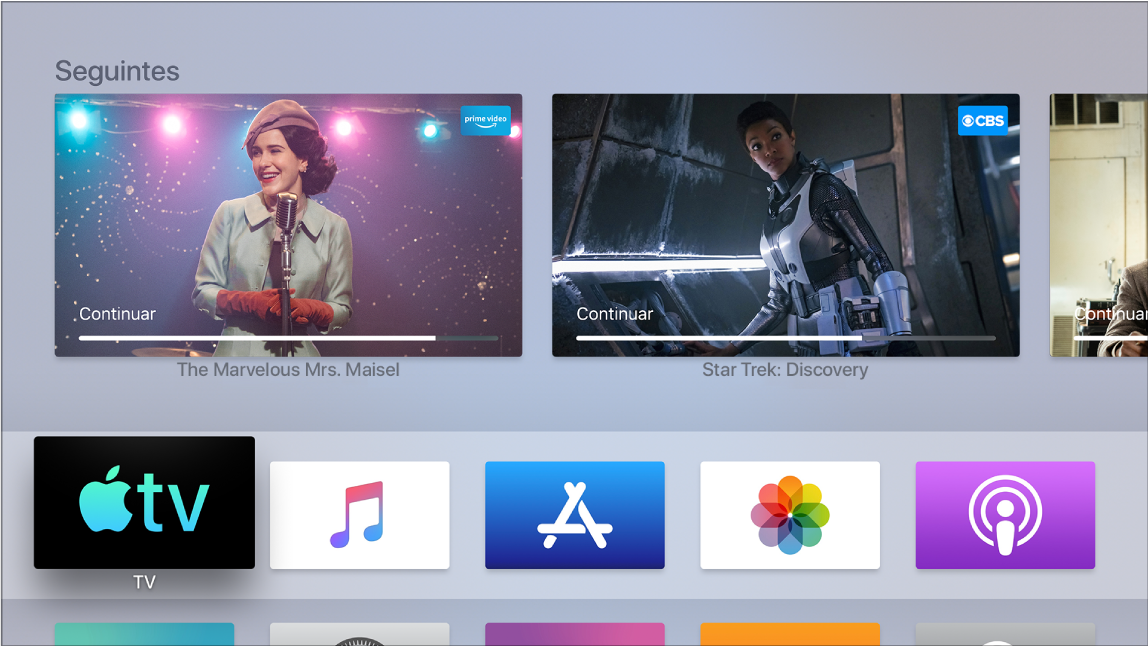Launch the Music app icon
The height and width of the screenshot is (646, 1148).
(x=359, y=515)
